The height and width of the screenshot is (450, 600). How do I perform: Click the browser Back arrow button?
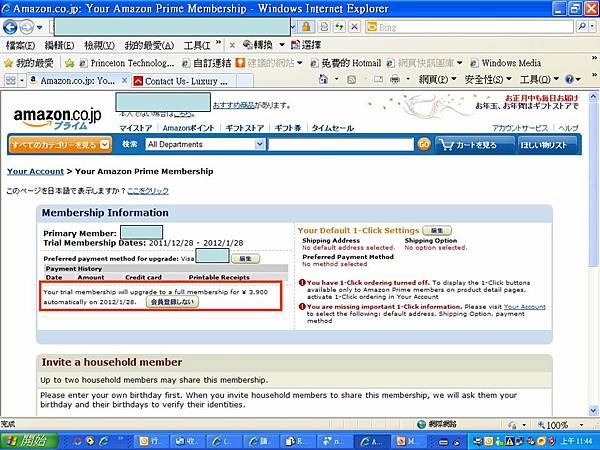click(10, 27)
